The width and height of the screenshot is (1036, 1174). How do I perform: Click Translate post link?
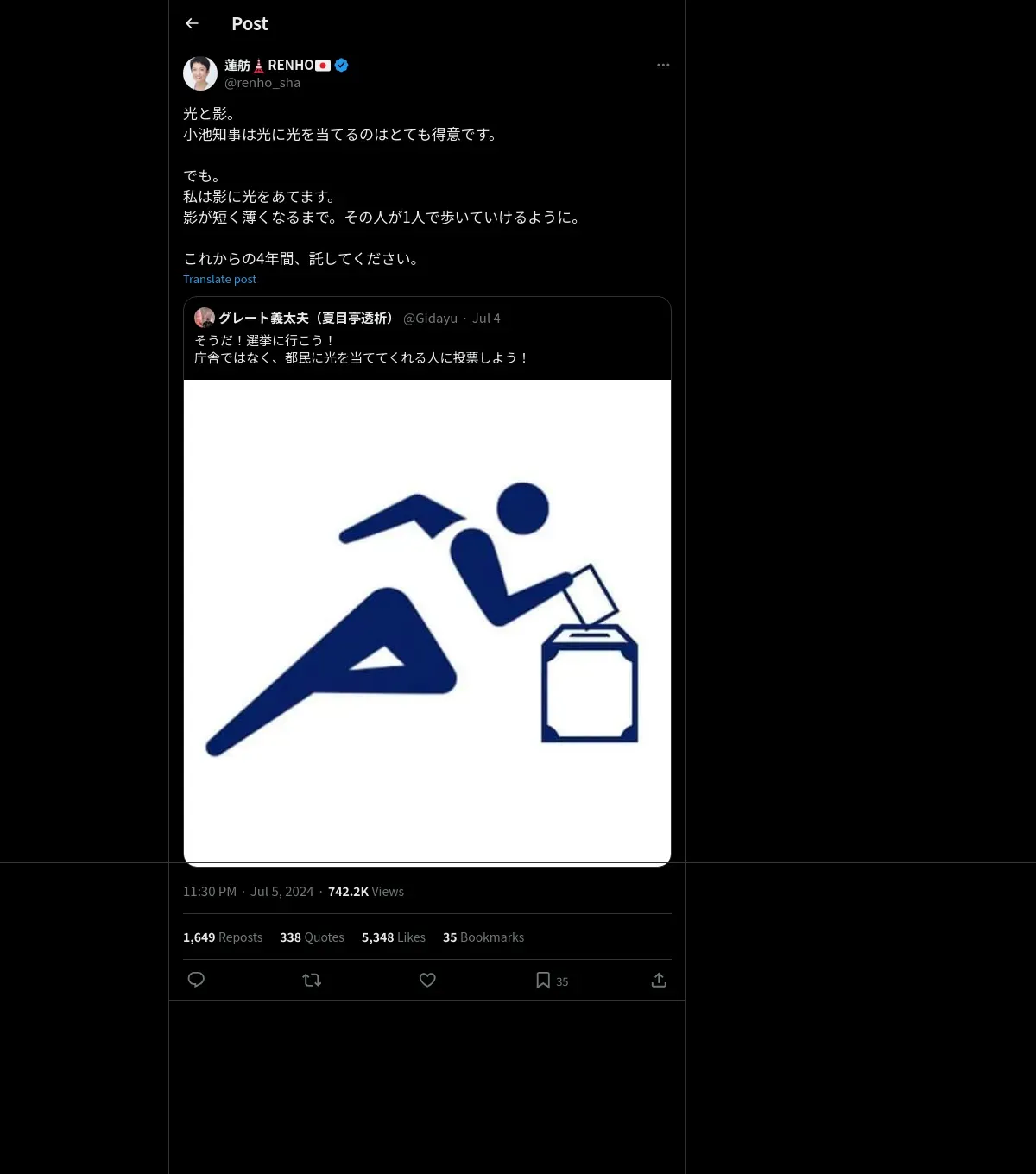pyautogui.click(x=219, y=279)
